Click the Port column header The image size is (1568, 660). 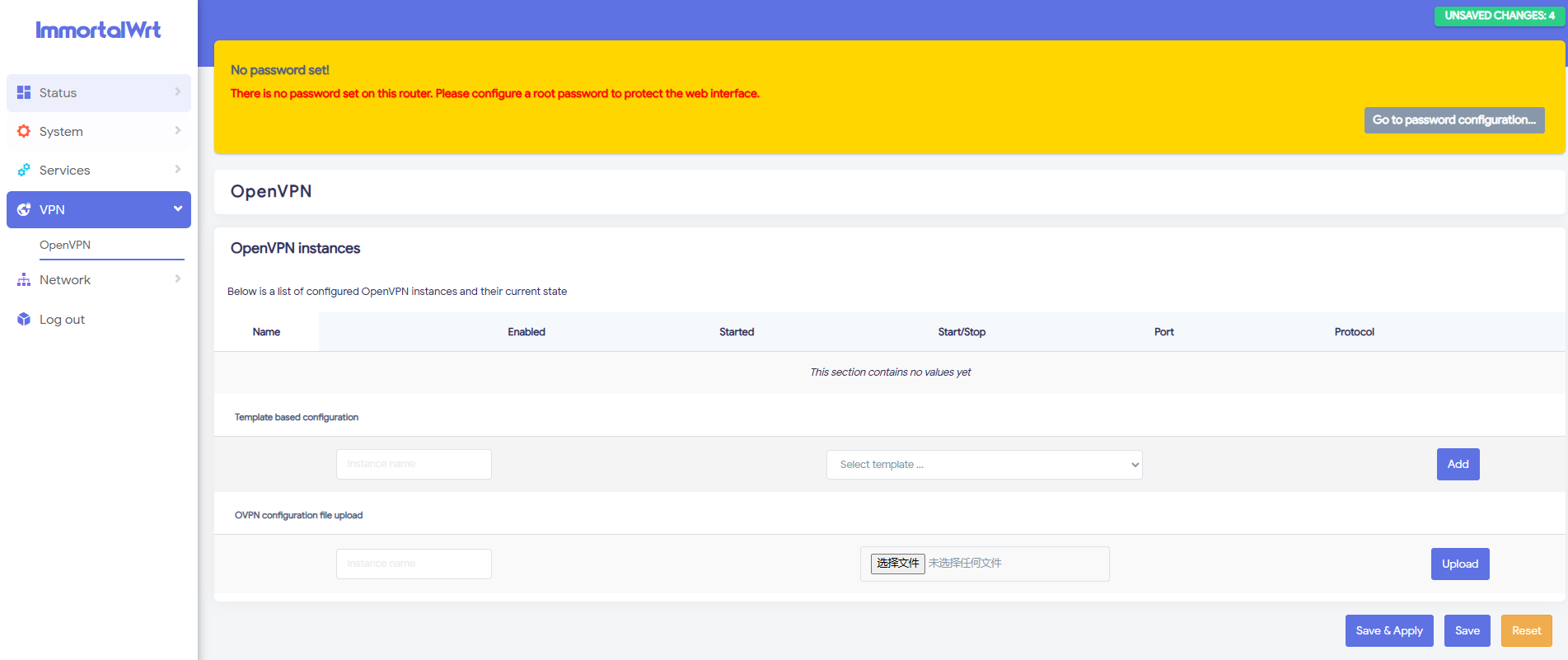(x=1164, y=332)
